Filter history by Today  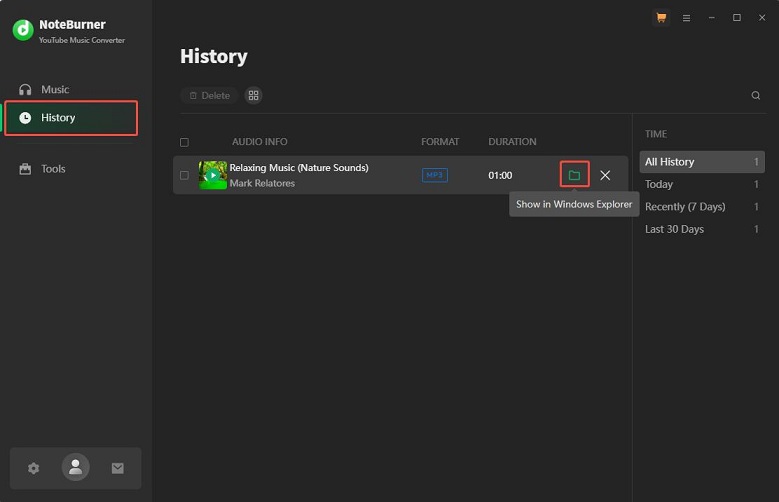click(702, 184)
